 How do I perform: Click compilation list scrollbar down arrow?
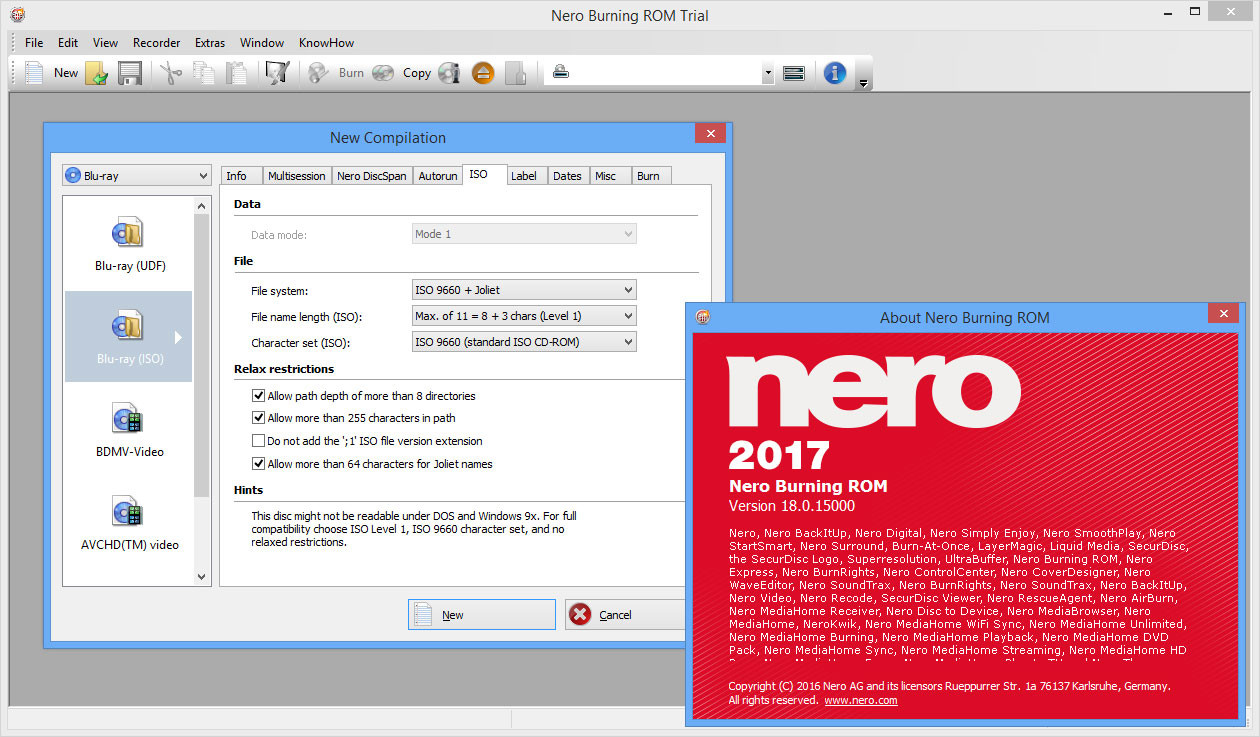(x=201, y=576)
